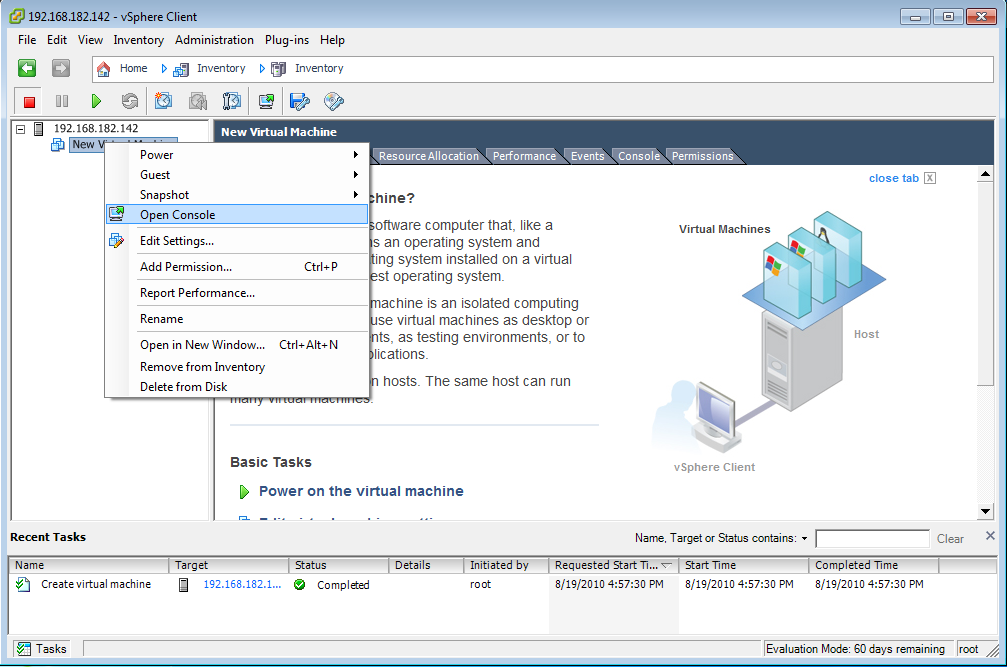This screenshot has height=667, width=1007.
Task: Collapse the 192.168.182.142 tree node
Action: 21,129
